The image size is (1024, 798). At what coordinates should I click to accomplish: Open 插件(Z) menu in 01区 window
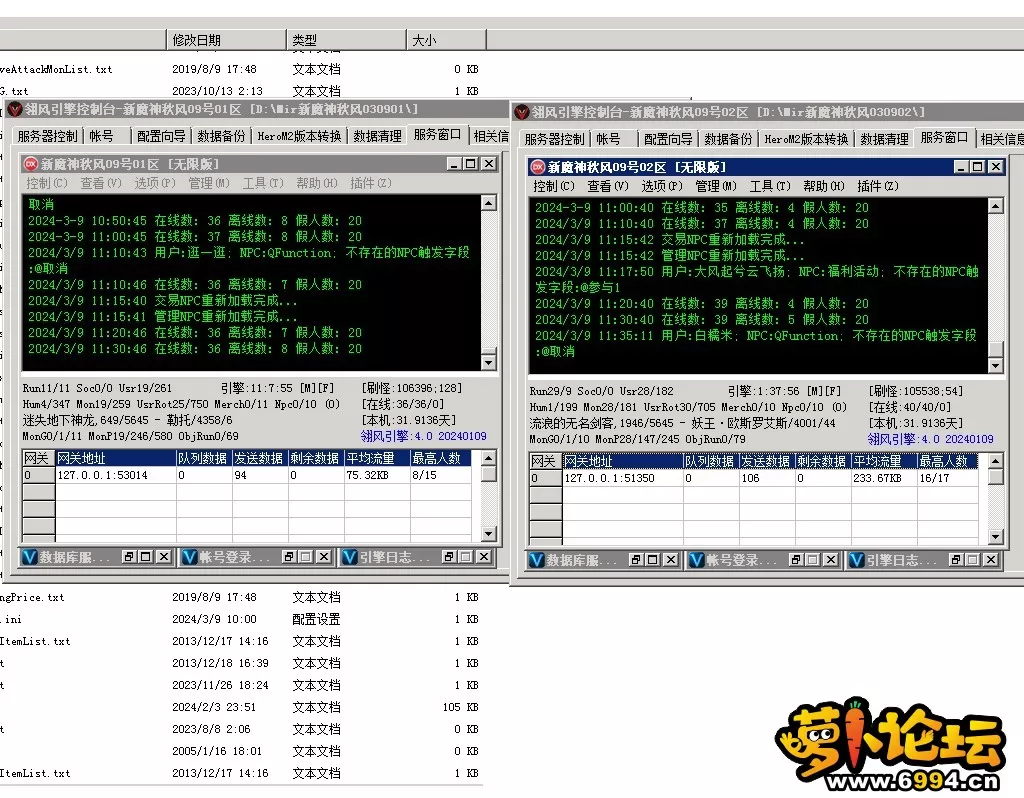pos(371,184)
